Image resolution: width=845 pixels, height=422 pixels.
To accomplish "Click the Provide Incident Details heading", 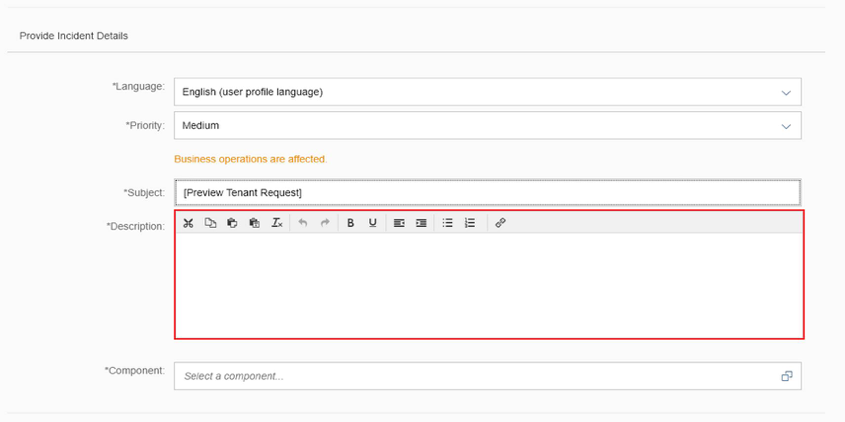I will point(74,36).
